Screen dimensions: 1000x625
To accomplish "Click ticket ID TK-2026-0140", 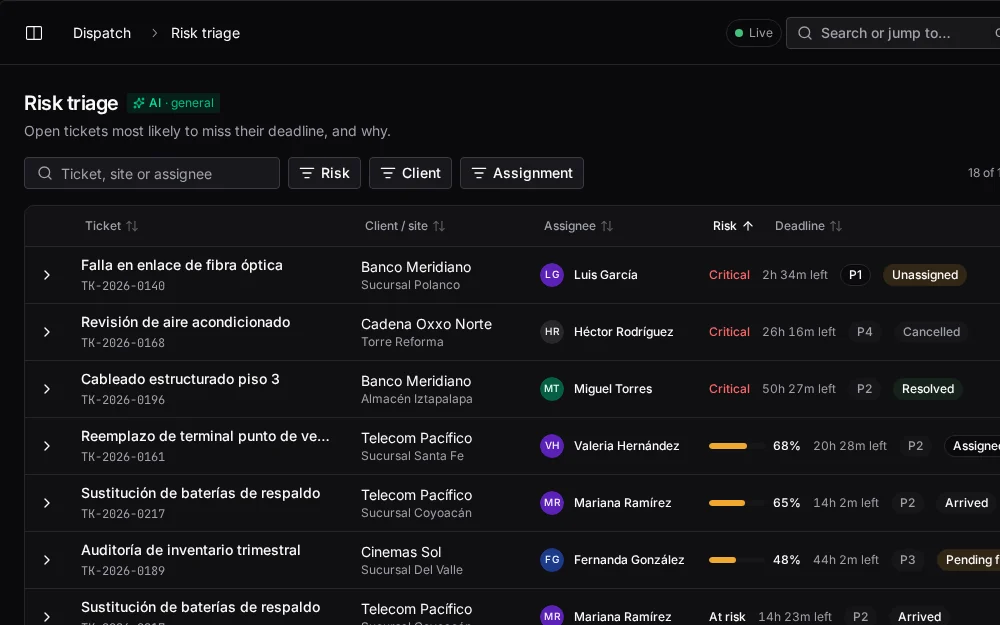I will [123, 286].
